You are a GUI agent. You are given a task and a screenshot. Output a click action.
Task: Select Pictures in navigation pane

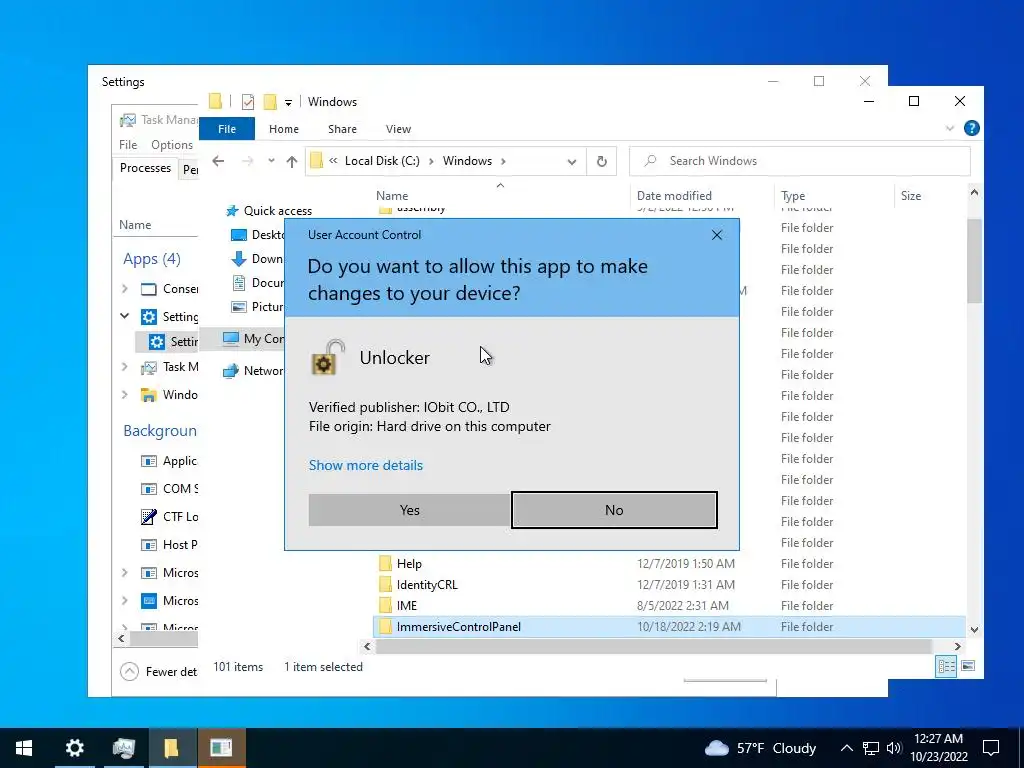point(257,306)
